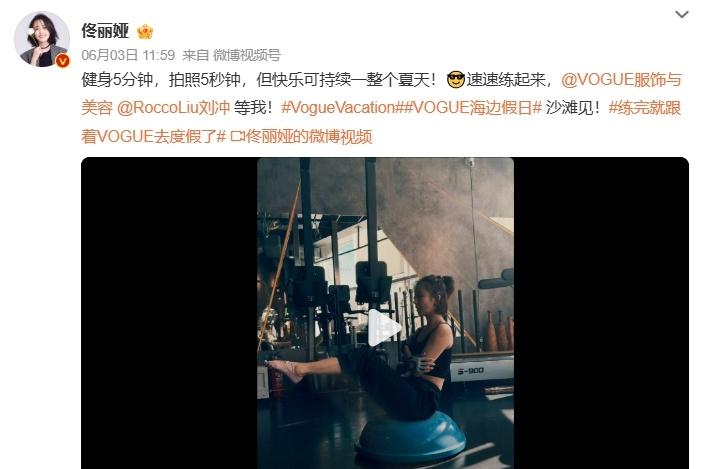Image resolution: width=710 pixels, height=469 pixels.
Task: Open the 佟丽娅 username link
Action: point(105,31)
